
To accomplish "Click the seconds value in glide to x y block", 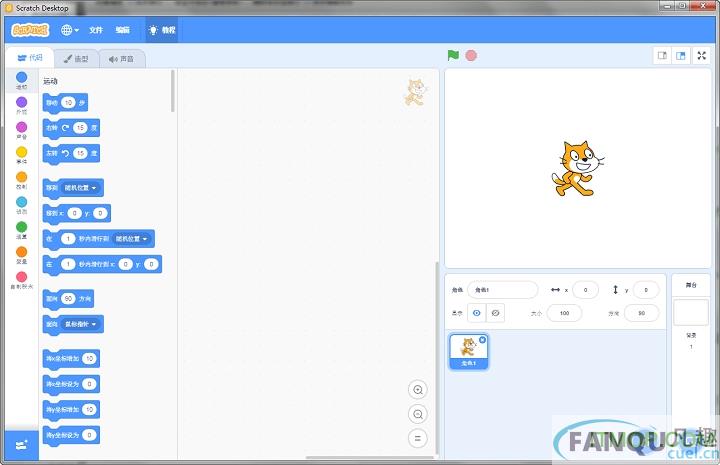I will [68, 264].
